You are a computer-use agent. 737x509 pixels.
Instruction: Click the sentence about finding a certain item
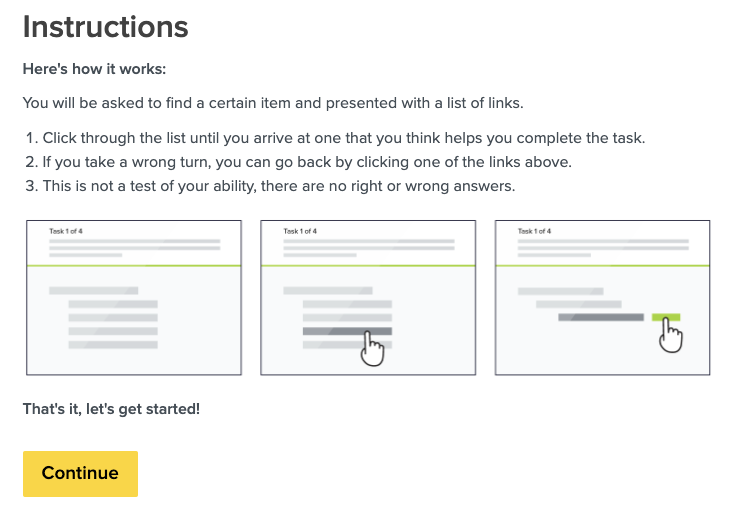coord(270,103)
